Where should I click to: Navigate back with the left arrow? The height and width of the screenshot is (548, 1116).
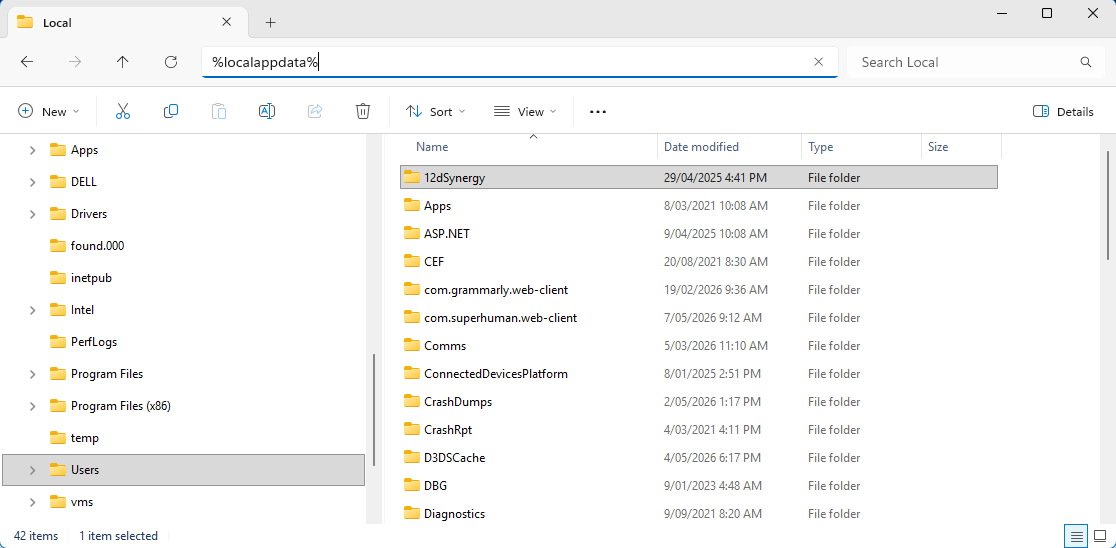27,62
